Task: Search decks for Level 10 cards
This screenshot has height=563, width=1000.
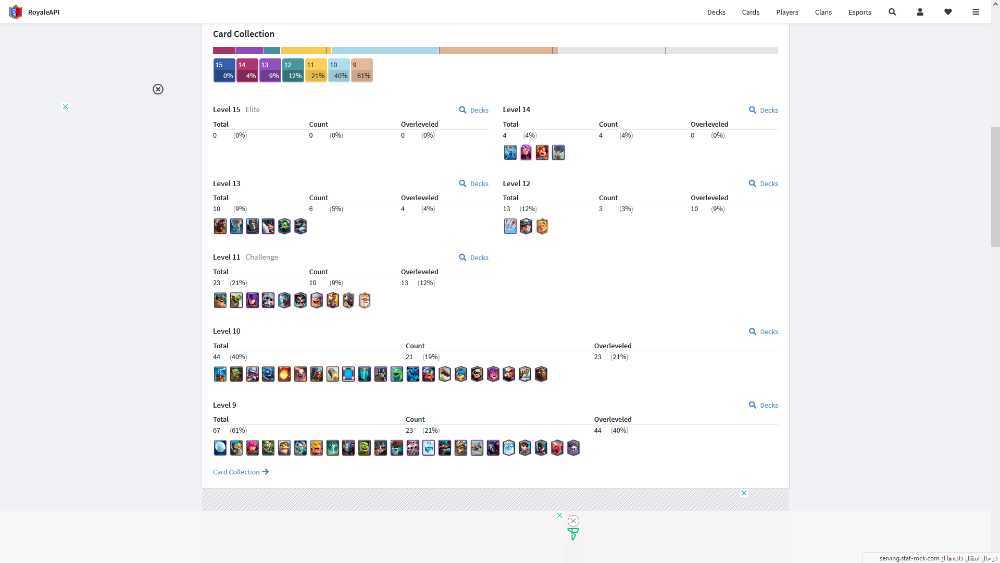Action: tap(763, 332)
